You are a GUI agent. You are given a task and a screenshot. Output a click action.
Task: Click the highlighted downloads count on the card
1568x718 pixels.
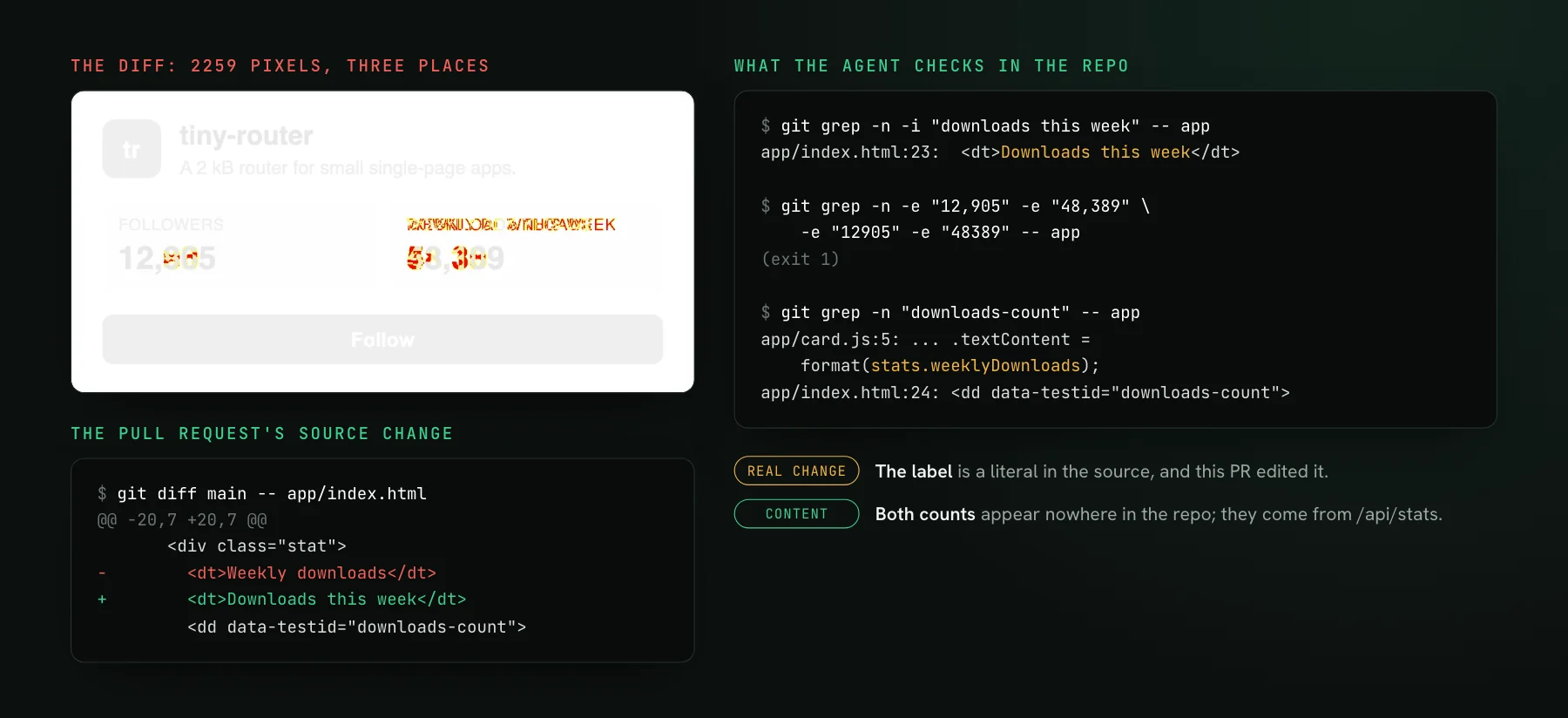[x=456, y=258]
